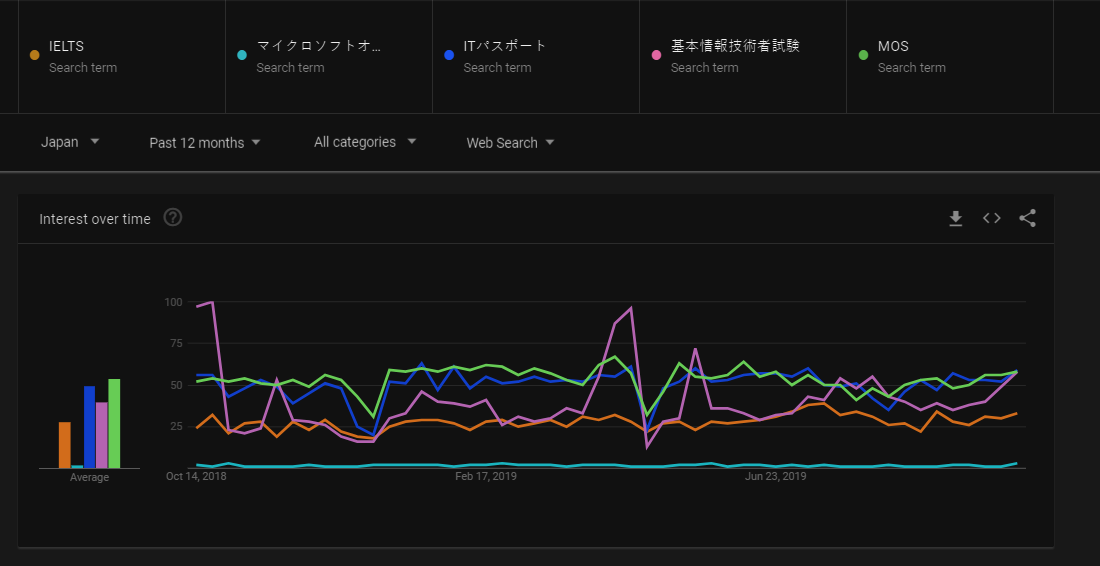Open the Japan region dropdown
The image size is (1100, 566).
pos(70,142)
